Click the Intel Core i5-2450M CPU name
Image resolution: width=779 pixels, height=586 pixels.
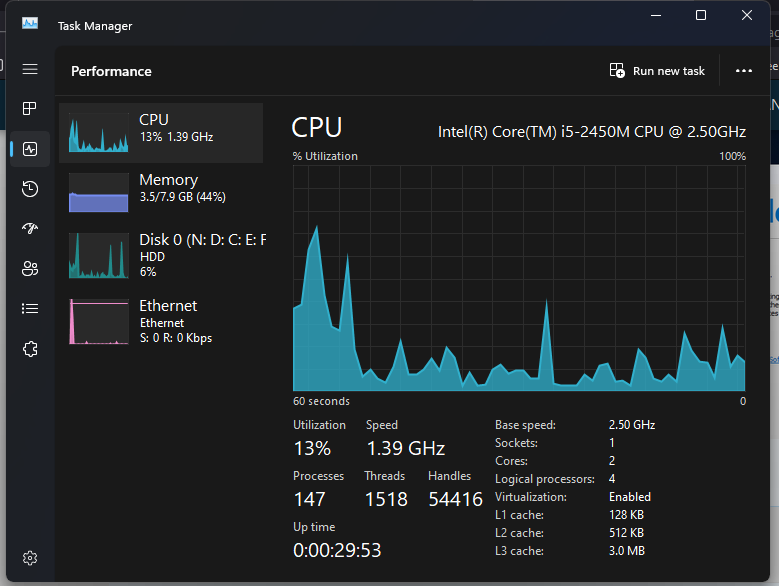(x=592, y=132)
